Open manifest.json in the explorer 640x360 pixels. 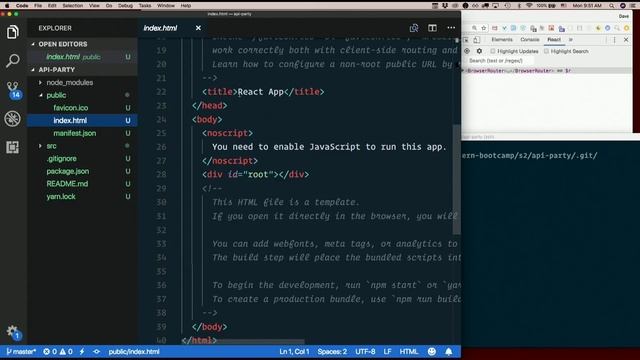[x=75, y=133]
